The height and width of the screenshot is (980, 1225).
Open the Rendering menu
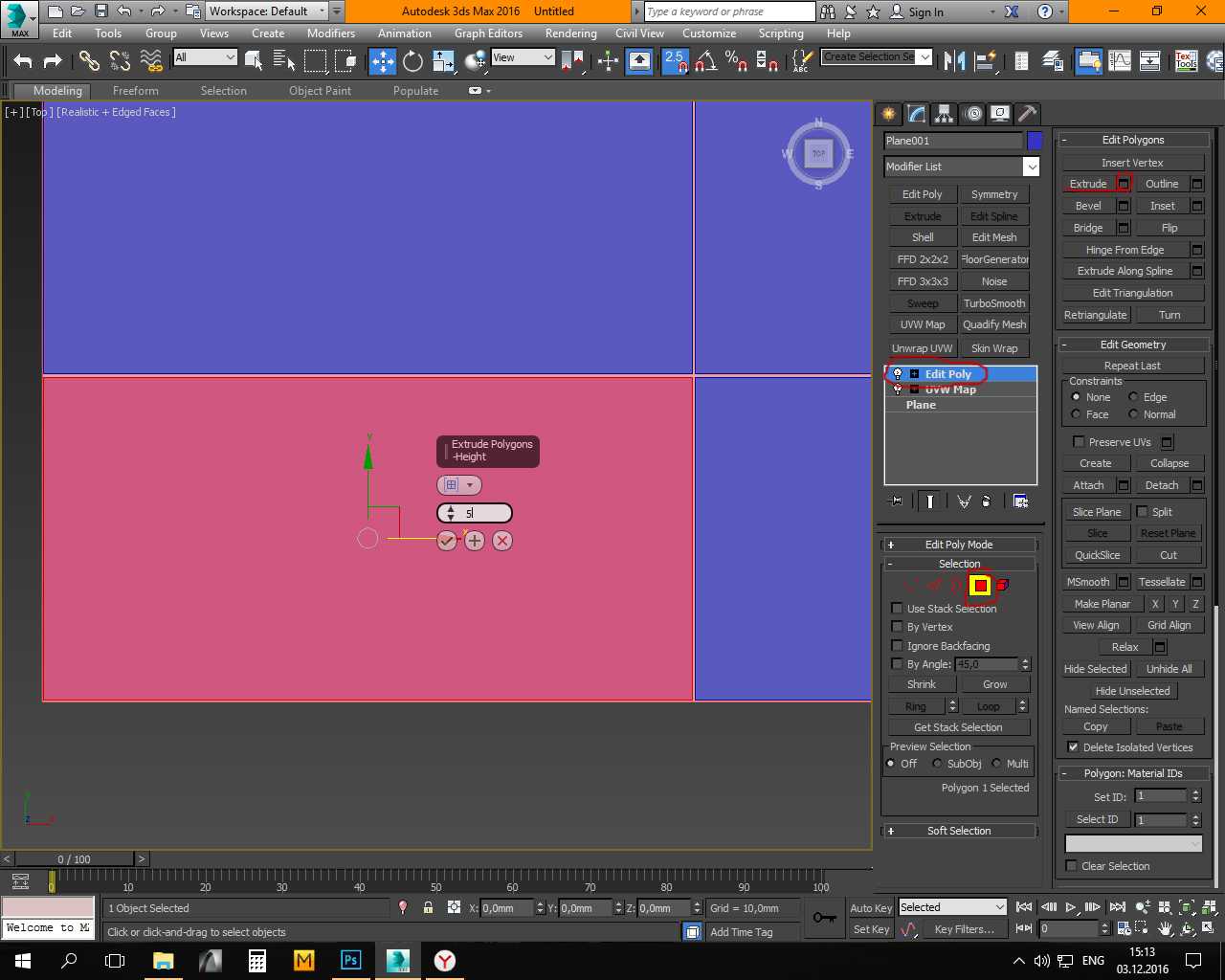click(571, 33)
